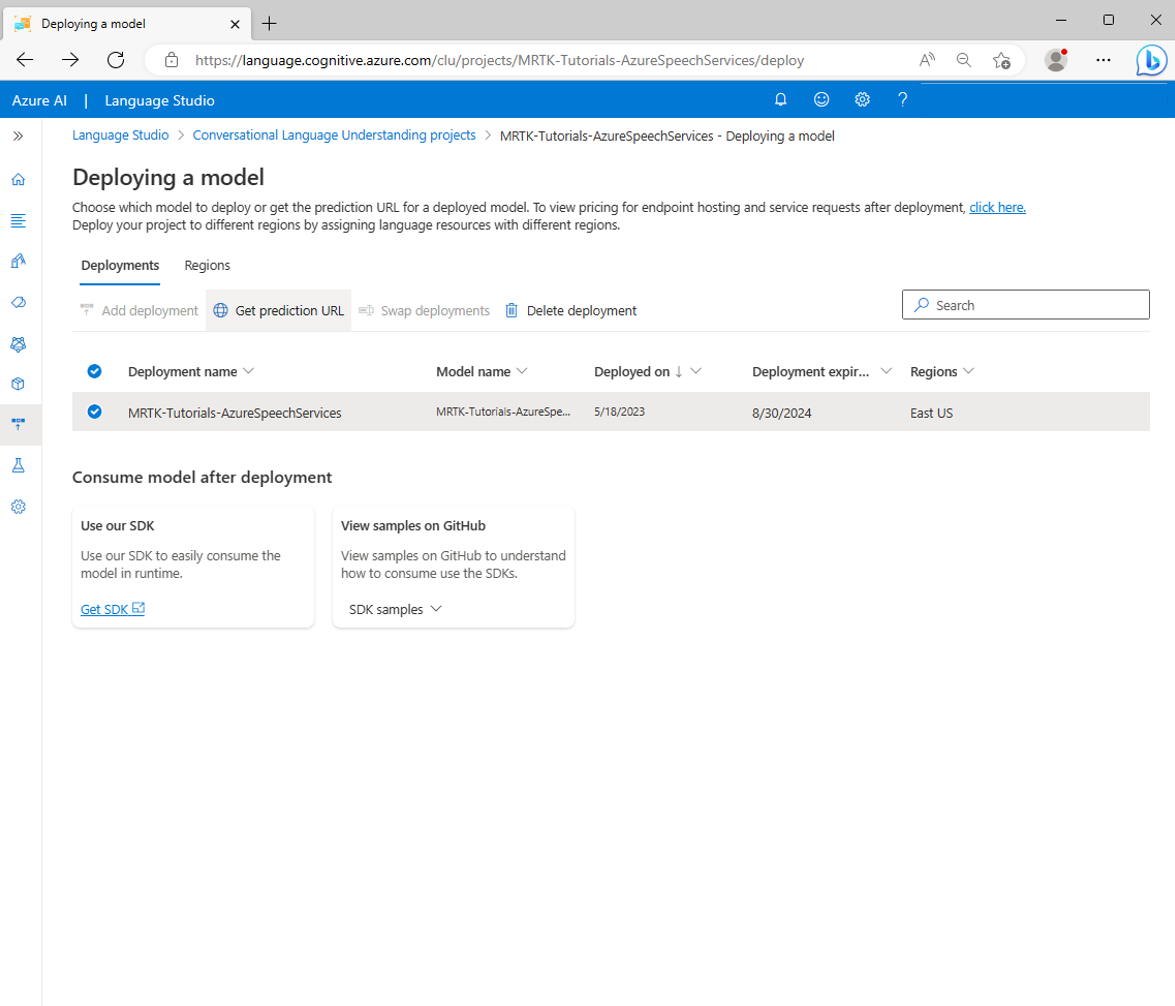Sort by Deployment name column chevron
The width and height of the screenshot is (1175, 1006).
click(x=250, y=371)
